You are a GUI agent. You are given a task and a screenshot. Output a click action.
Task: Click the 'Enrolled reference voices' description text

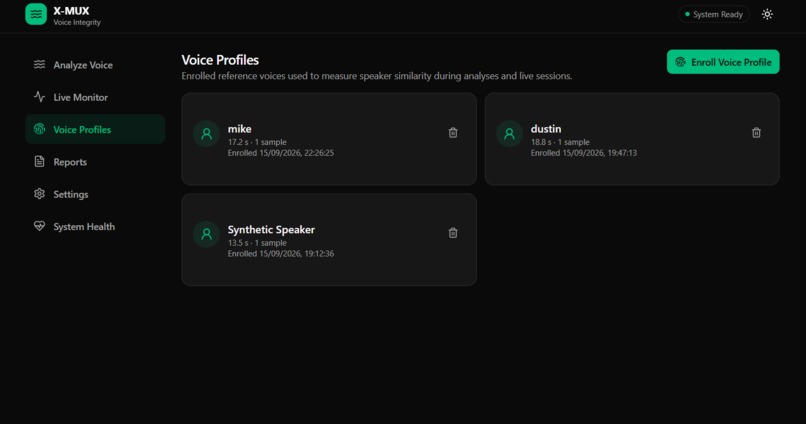pos(376,76)
